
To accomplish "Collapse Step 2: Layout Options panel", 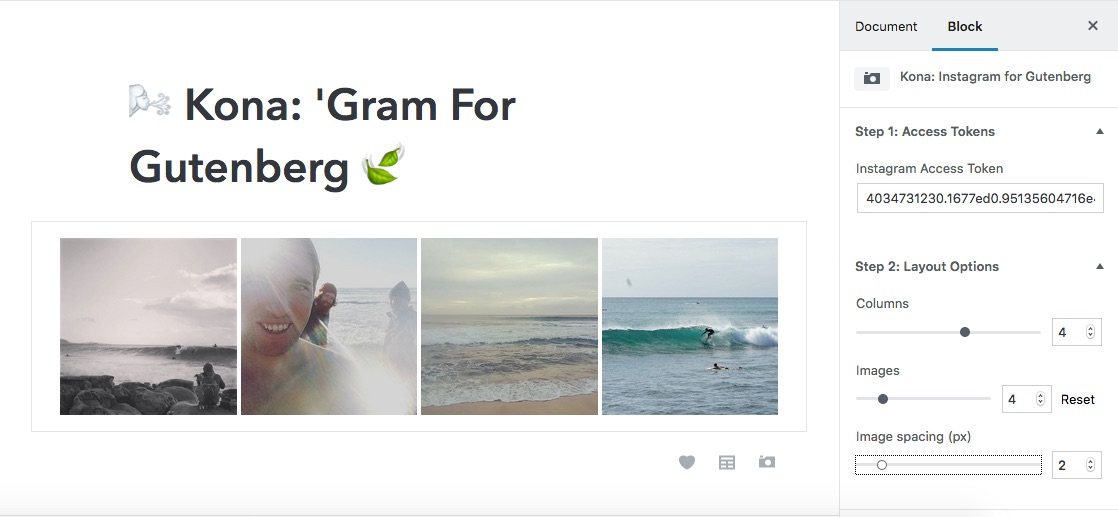I will tap(1100, 266).
